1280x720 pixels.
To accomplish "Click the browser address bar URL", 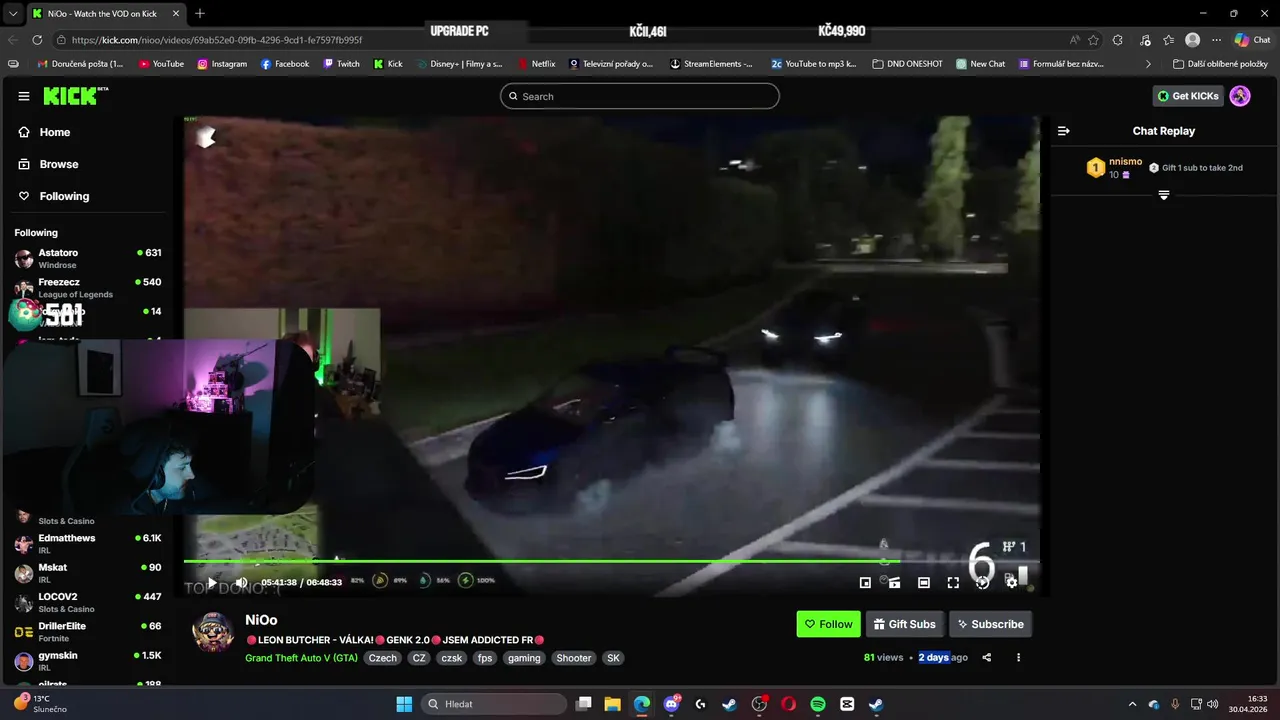I will point(217,40).
